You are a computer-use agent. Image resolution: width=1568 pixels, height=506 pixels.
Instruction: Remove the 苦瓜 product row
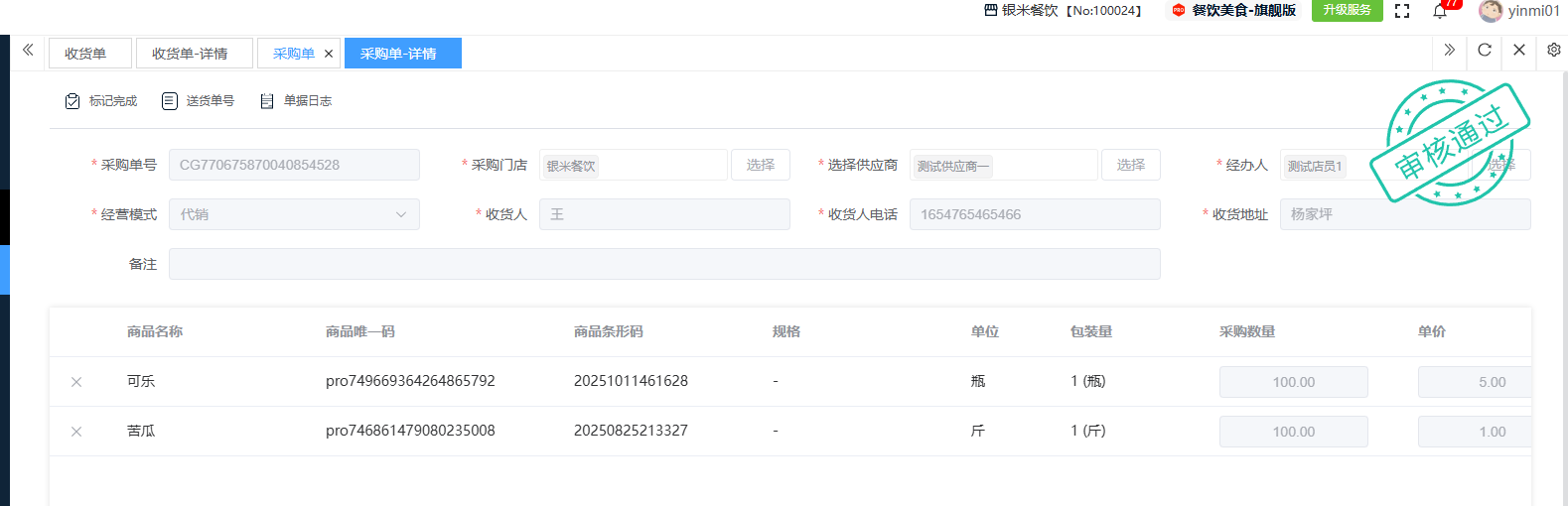pyautogui.click(x=76, y=432)
